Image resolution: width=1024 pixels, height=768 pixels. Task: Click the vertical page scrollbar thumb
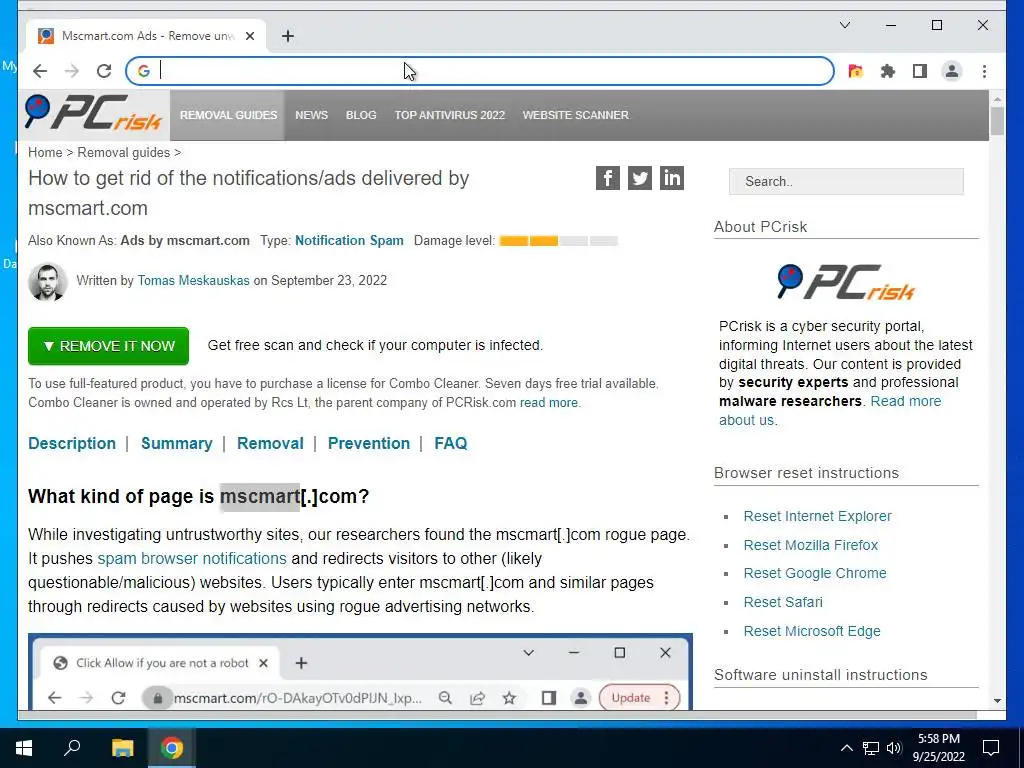click(x=997, y=121)
